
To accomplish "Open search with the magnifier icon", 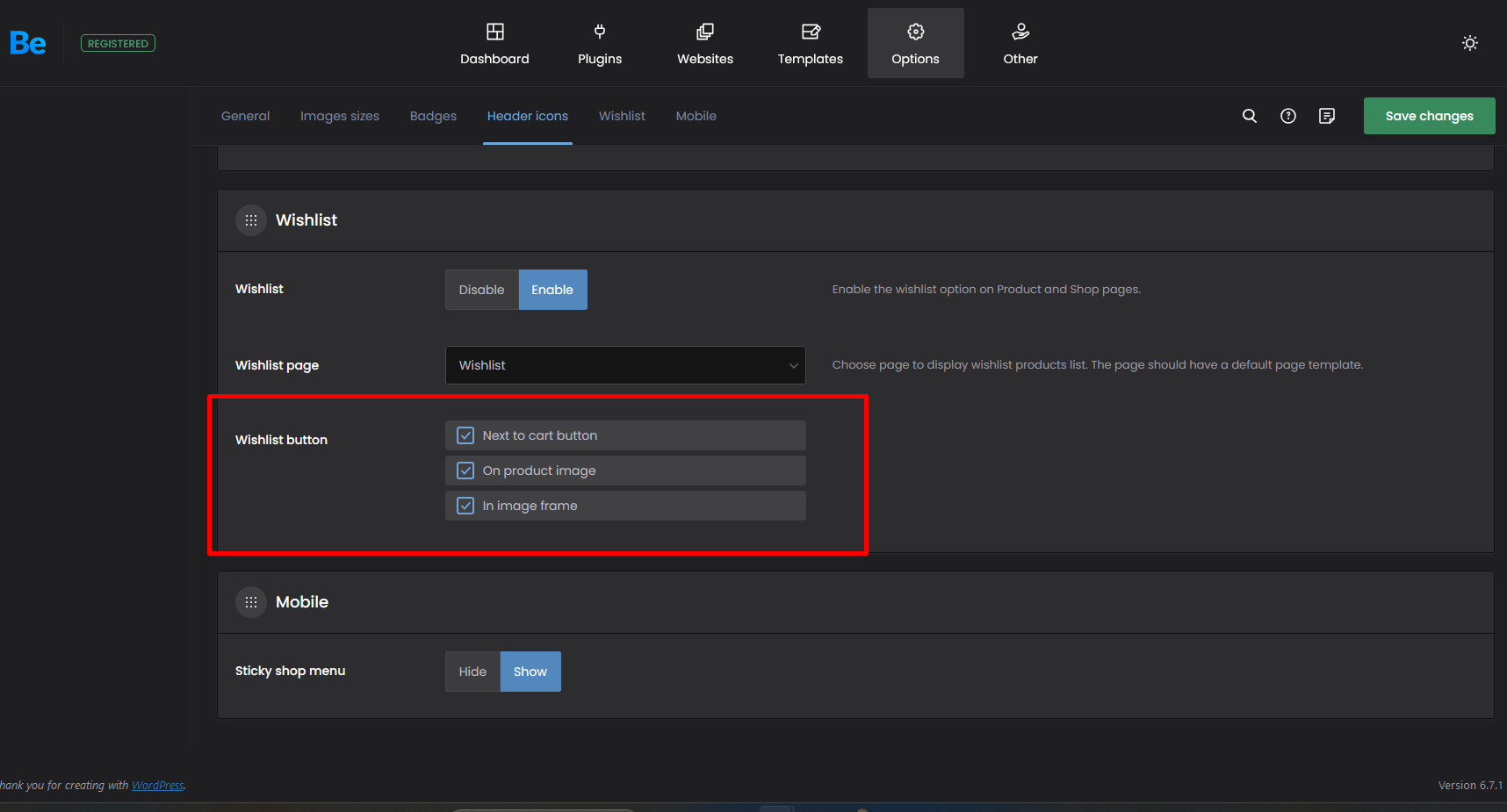I will [x=1250, y=116].
